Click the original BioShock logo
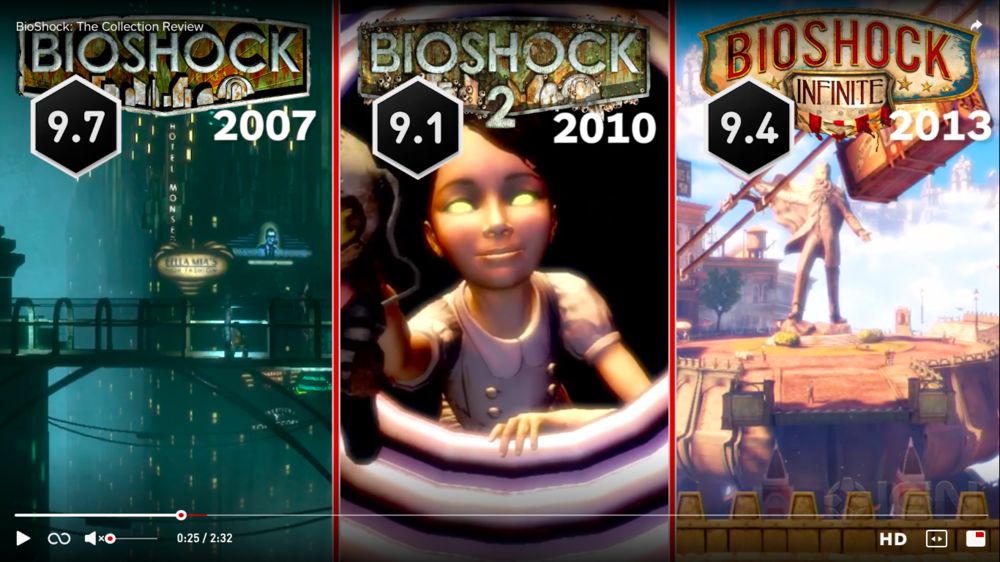 [164, 64]
